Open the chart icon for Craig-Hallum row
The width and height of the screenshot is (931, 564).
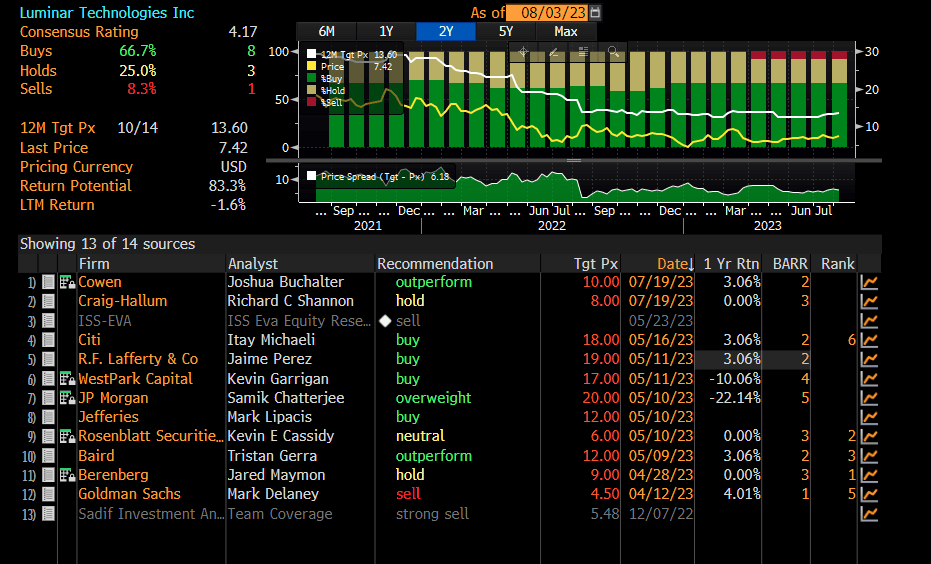[x=869, y=302]
